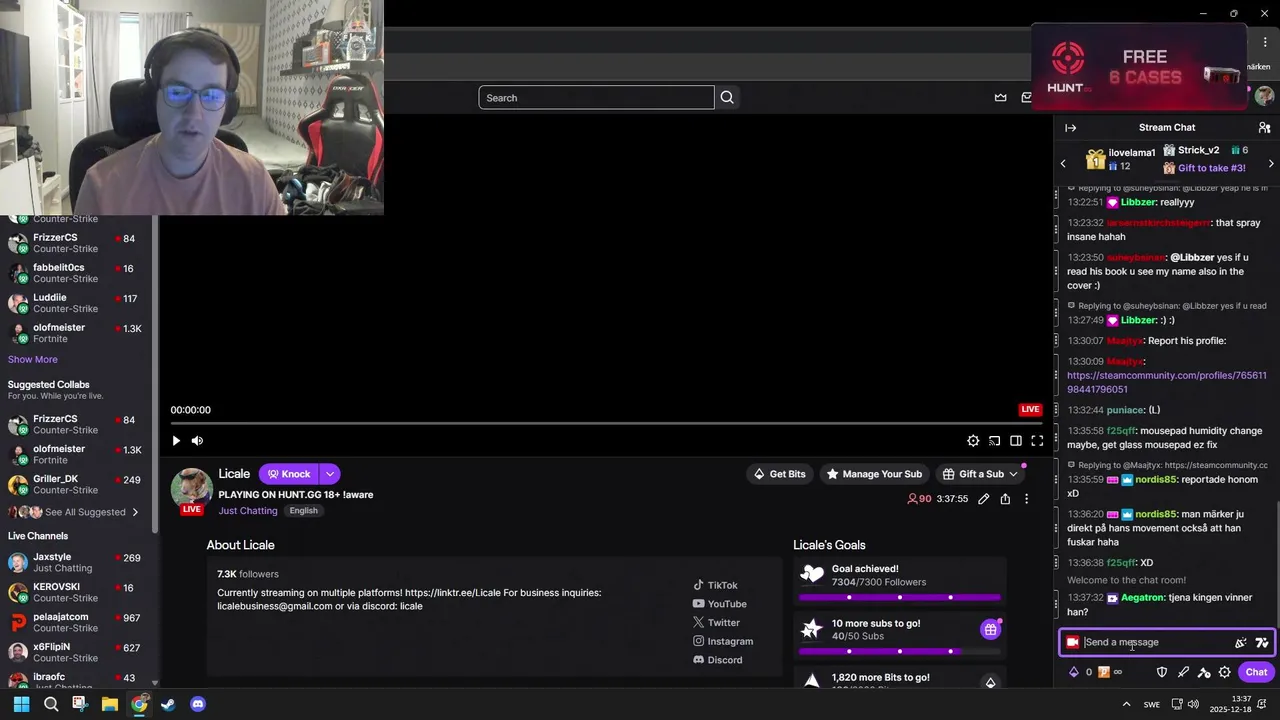The height and width of the screenshot is (720, 1280).
Task: Open the Windows Start menu
Action: point(21,704)
